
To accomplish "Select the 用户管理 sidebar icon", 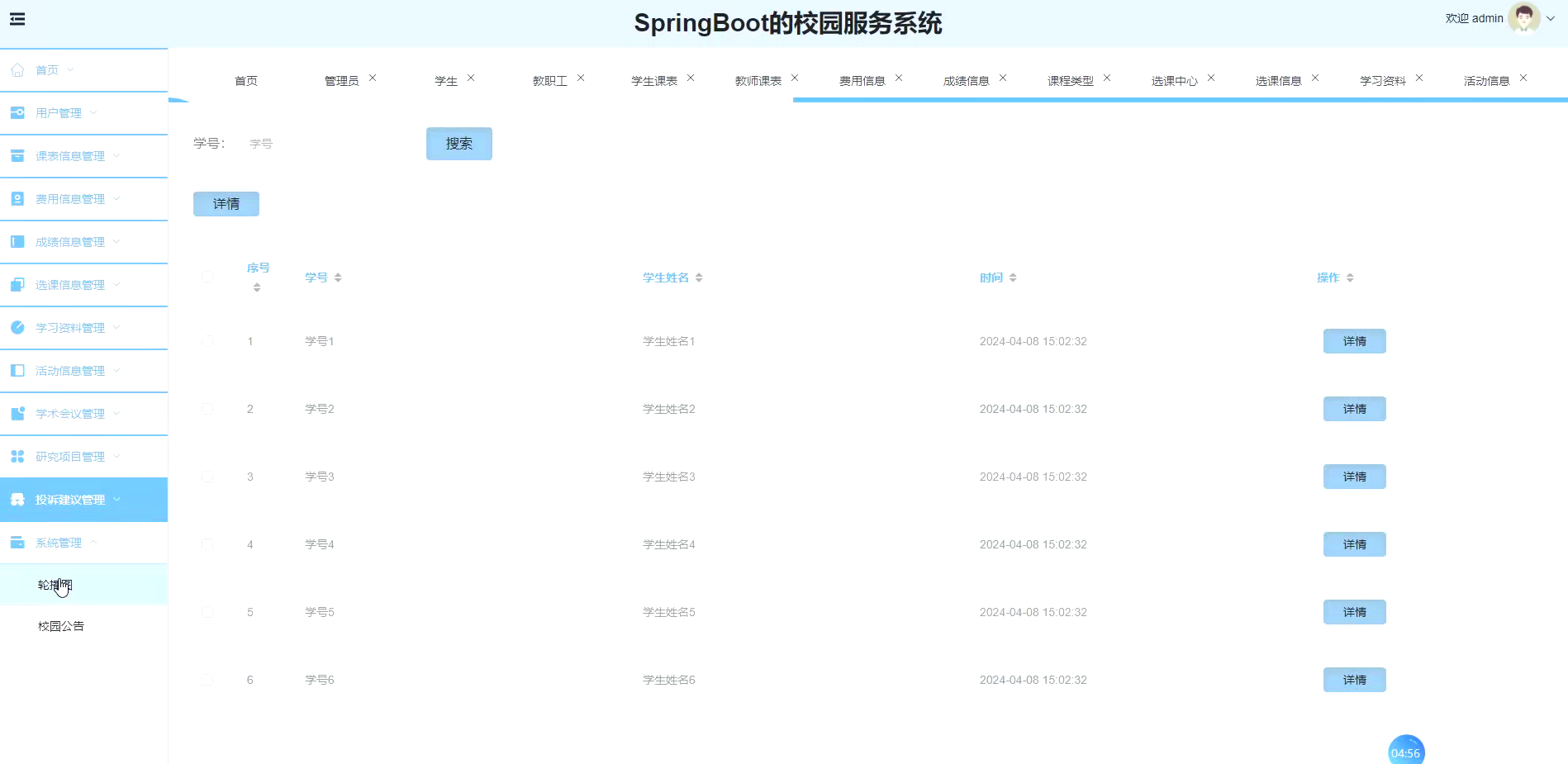I will [x=17, y=112].
